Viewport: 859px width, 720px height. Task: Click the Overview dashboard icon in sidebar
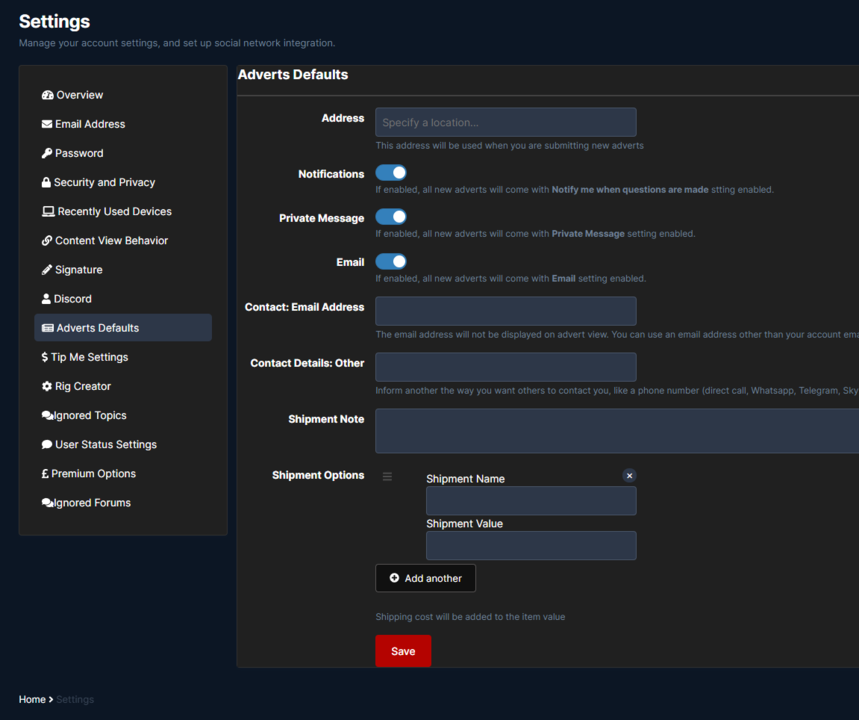click(47, 95)
